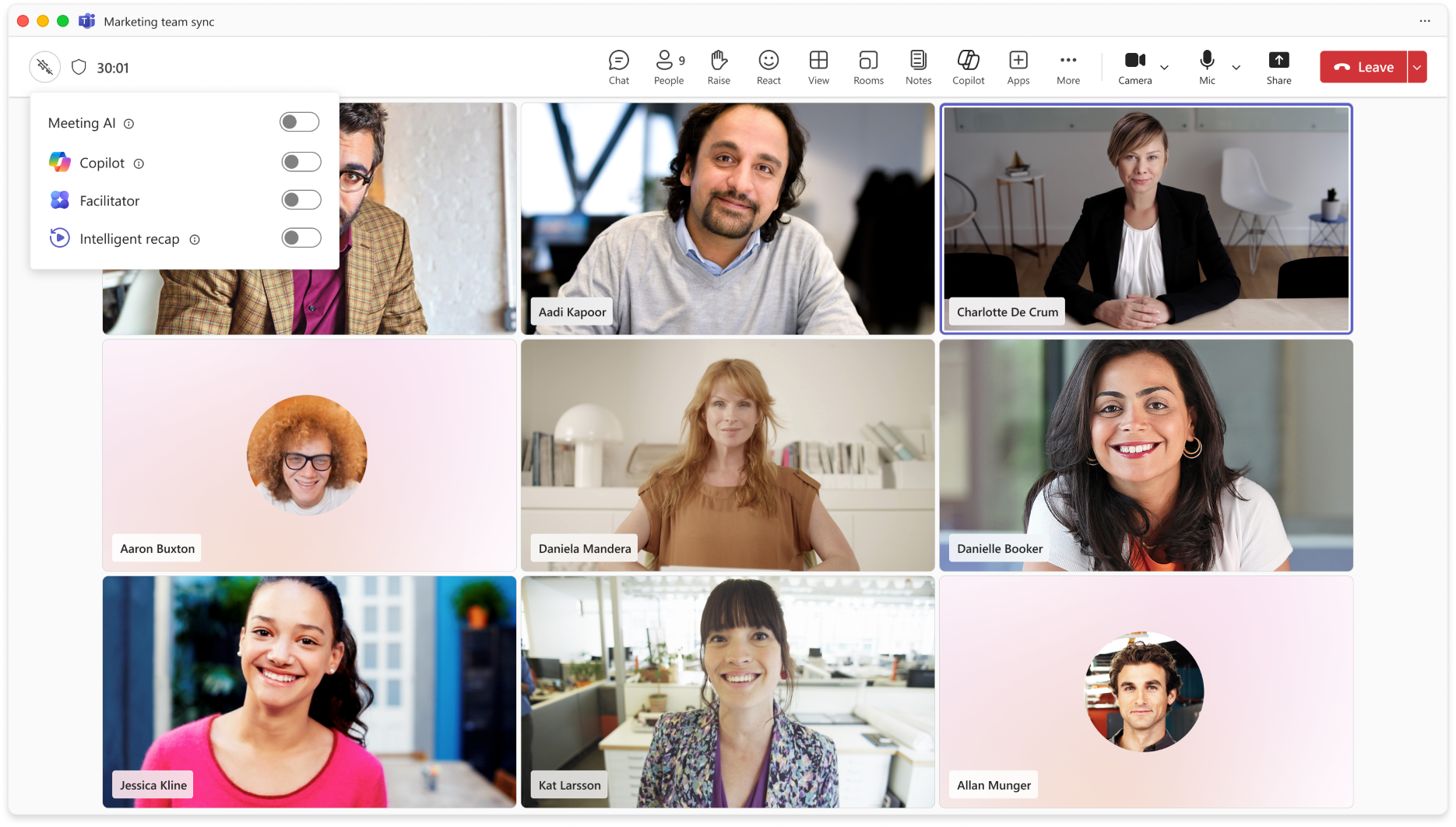The height and width of the screenshot is (827, 1456).
Task: Click the Facilitator label text
Action: [x=110, y=201]
